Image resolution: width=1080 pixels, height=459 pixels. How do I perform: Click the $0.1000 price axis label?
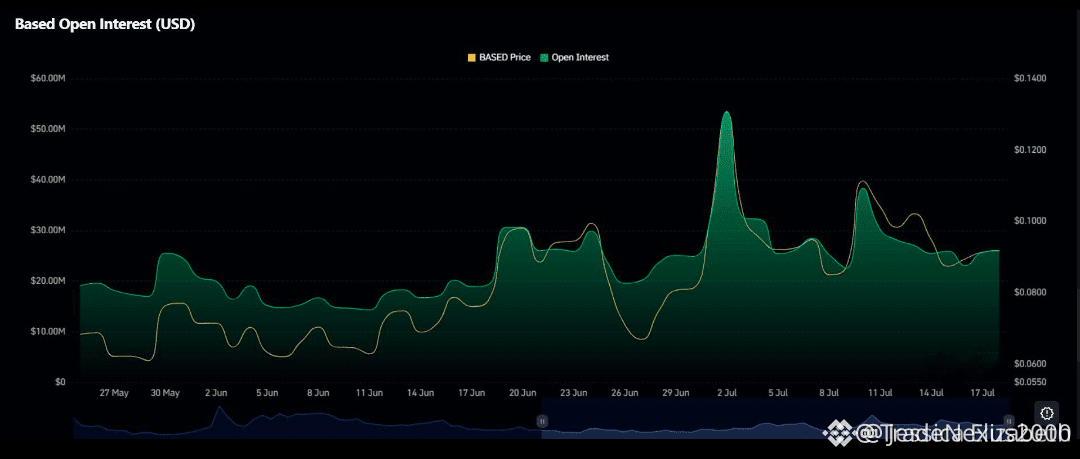coord(1030,221)
